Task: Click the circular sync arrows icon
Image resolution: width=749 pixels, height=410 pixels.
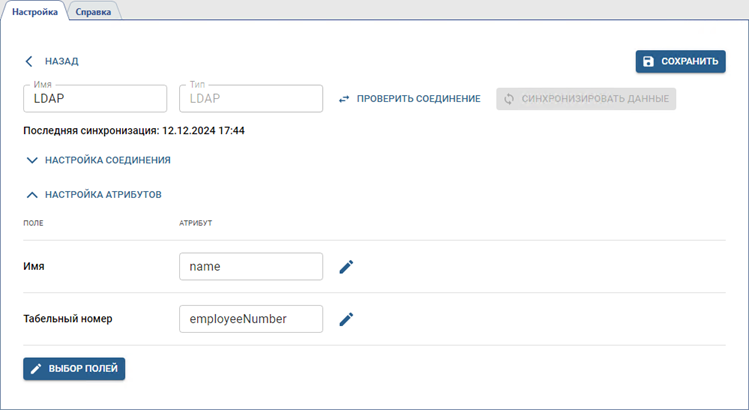Action: [509, 99]
